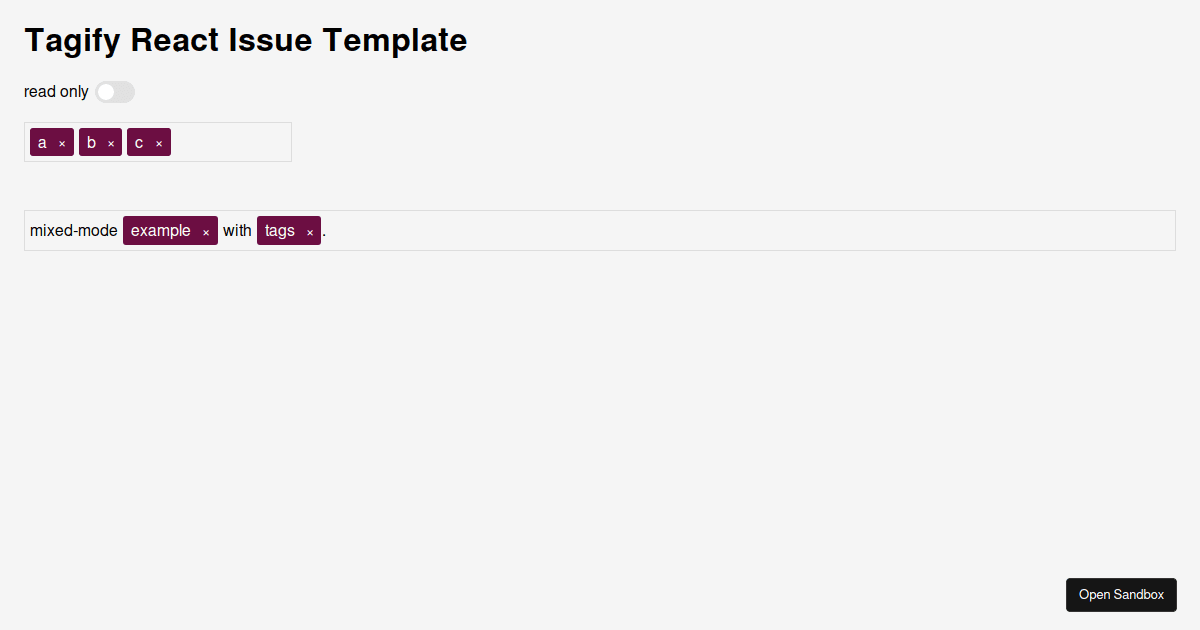The height and width of the screenshot is (630, 1200).
Task: Select the "tags" tag pill
Action: point(278,230)
